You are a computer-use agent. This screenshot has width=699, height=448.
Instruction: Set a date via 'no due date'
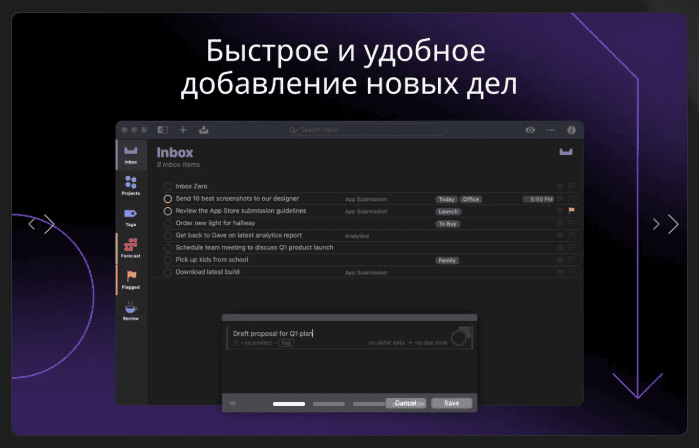[431, 343]
